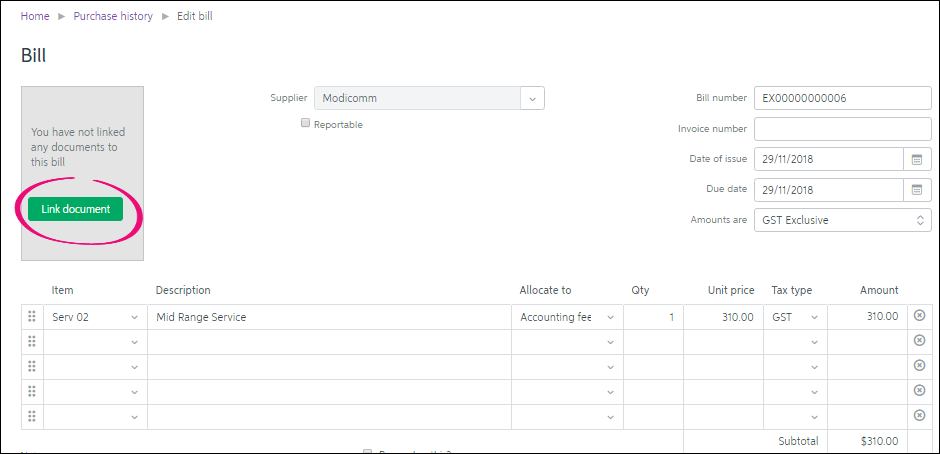Image resolution: width=940 pixels, height=454 pixels.
Task: Expand the Modicomm supplier dropdown
Action: [x=532, y=98]
